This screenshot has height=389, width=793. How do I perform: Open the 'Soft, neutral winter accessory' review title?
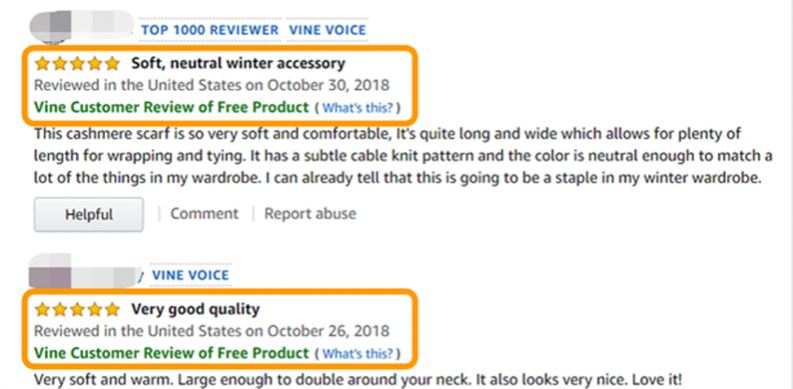[x=238, y=63]
